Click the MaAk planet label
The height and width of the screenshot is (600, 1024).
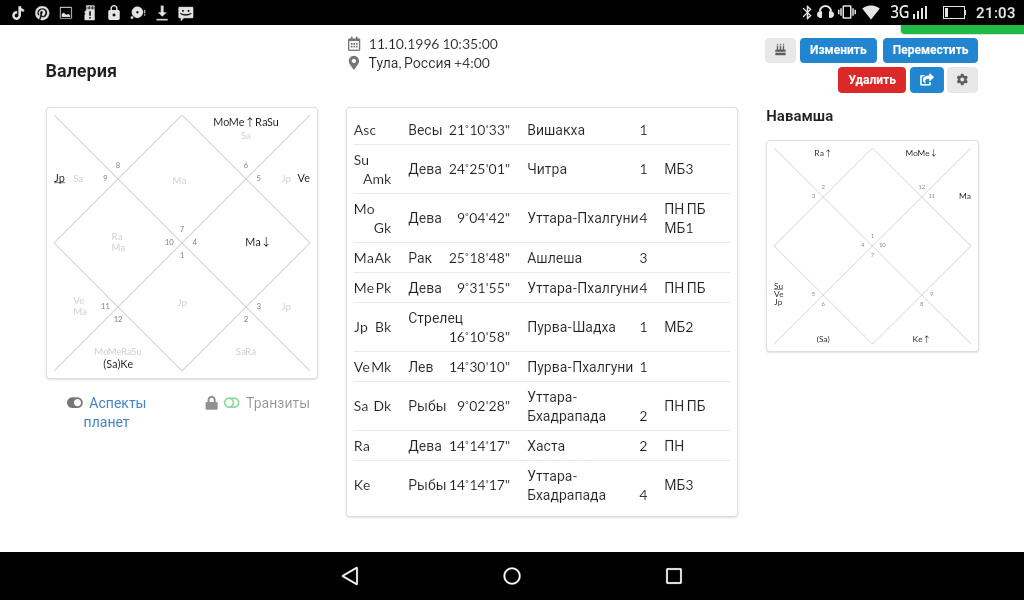click(372, 258)
